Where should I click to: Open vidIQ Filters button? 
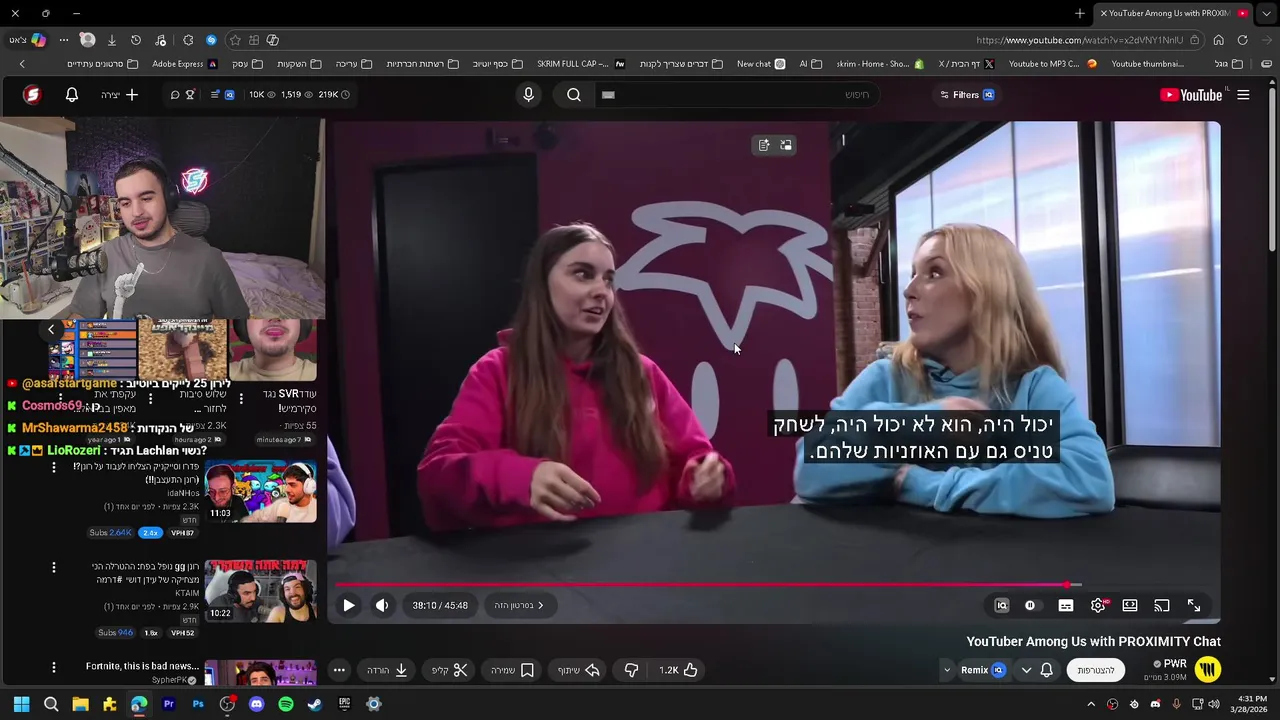966,95
